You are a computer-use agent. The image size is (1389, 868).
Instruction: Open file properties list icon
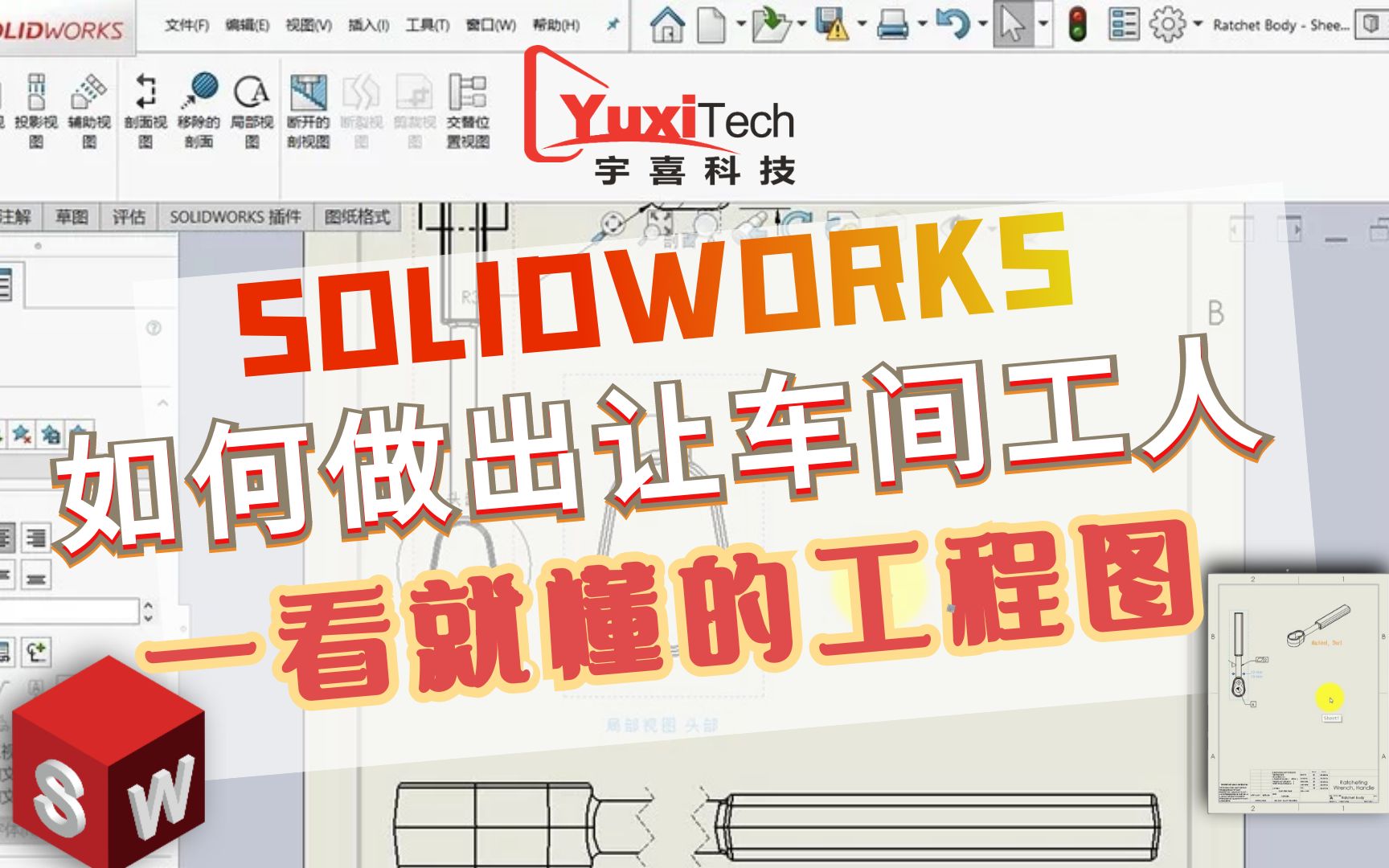click(x=1123, y=24)
